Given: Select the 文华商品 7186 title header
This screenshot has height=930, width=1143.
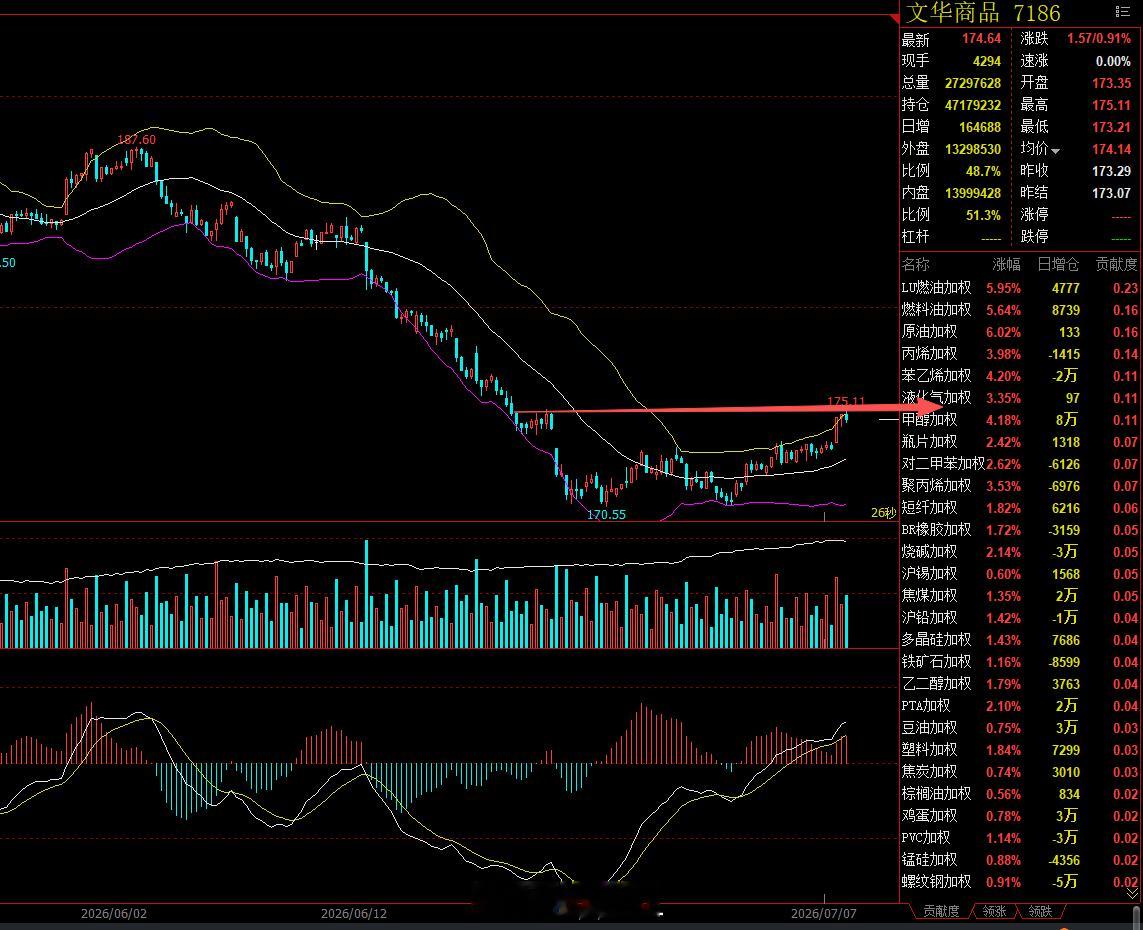Looking at the screenshot, I should coord(983,12).
